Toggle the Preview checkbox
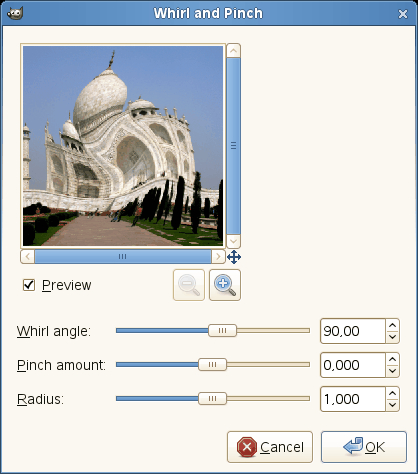418x474 pixels. point(29,285)
